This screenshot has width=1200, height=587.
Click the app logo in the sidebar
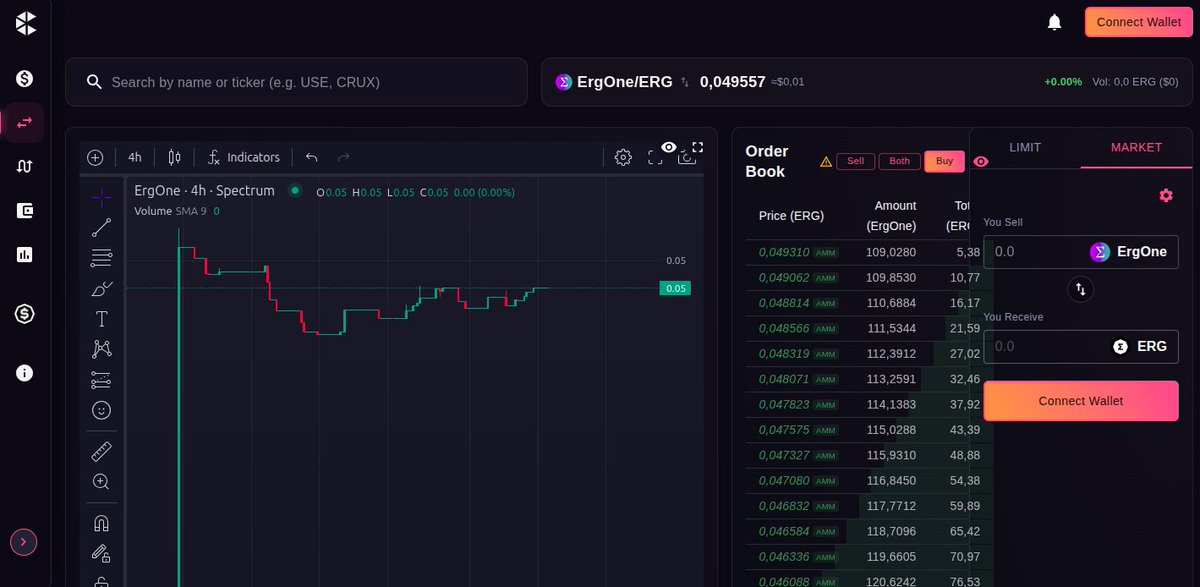tap(25, 23)
